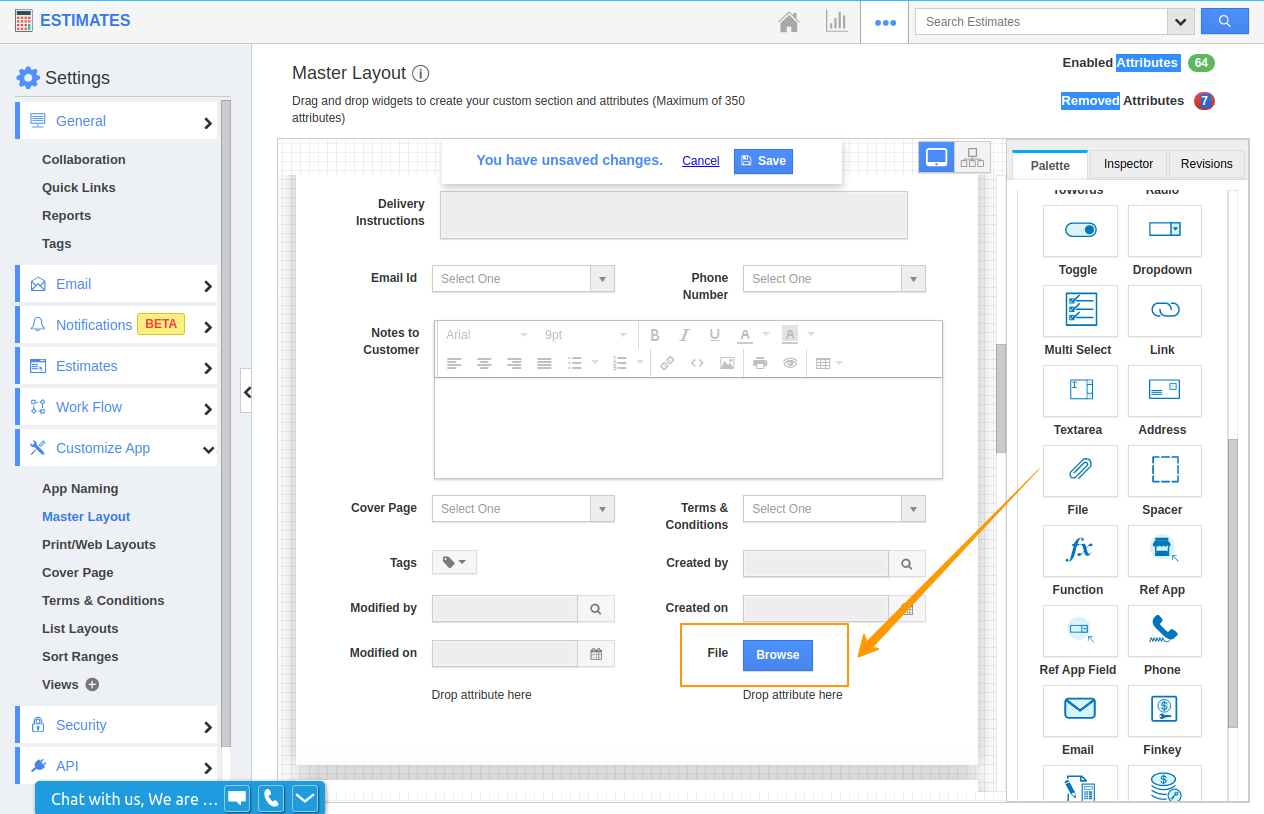Screen dimensions: 1264x814
Task: Select the Toggle widget in palette
Action: (x=1079, y=231)
